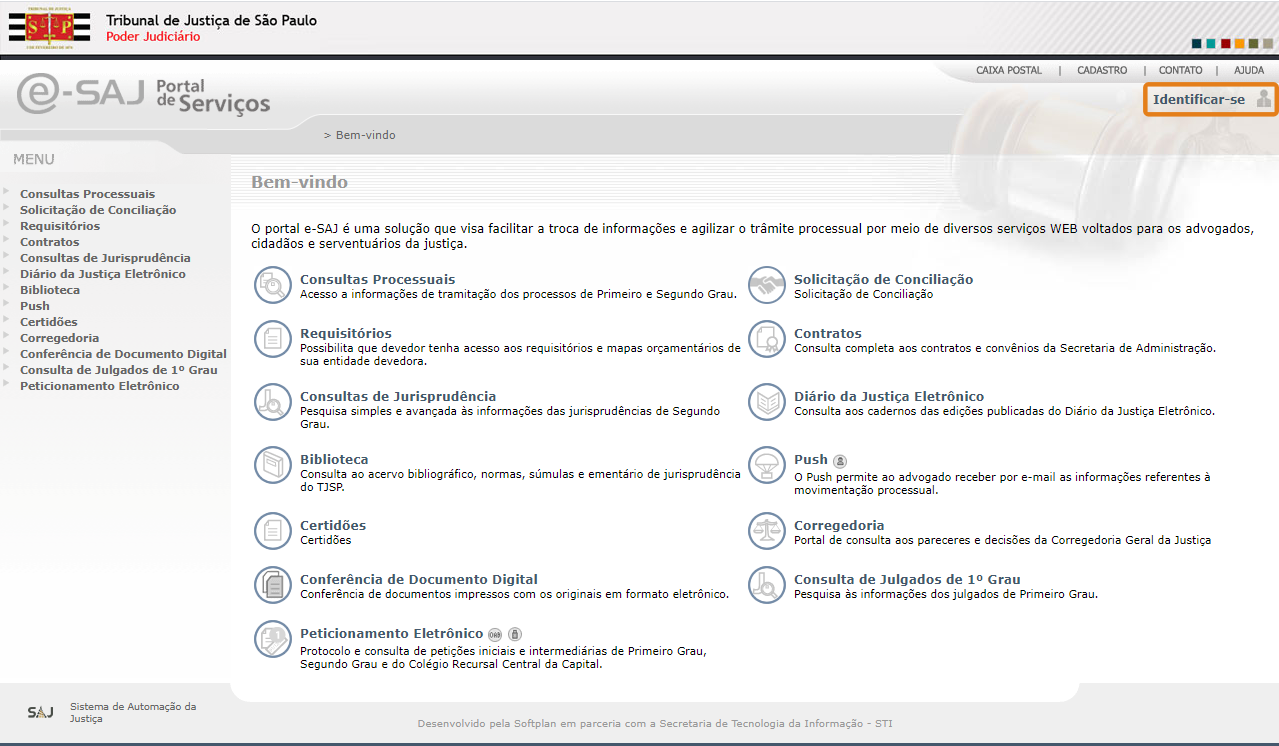Open the Certidões heading in welcome panel
1279x746 pixels.
click(x=333, y=526)
